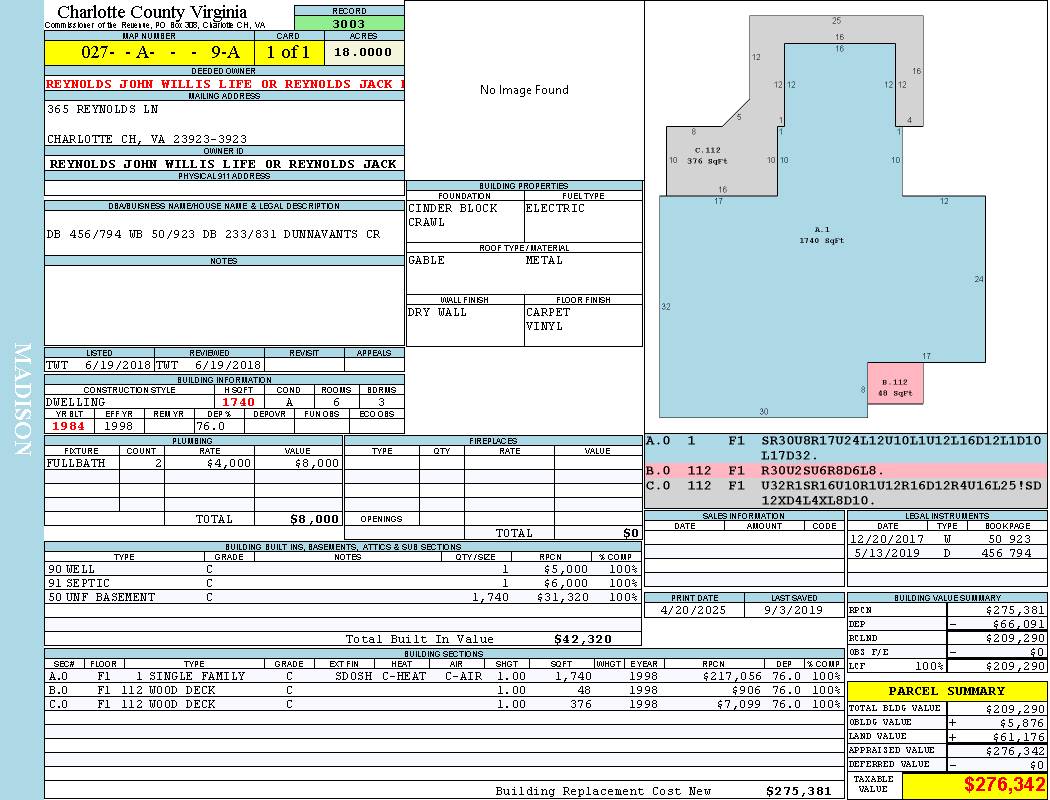1050x800 pixels.
Task: Select the pink B.0 sketch code row
Action: pos(845,469)
